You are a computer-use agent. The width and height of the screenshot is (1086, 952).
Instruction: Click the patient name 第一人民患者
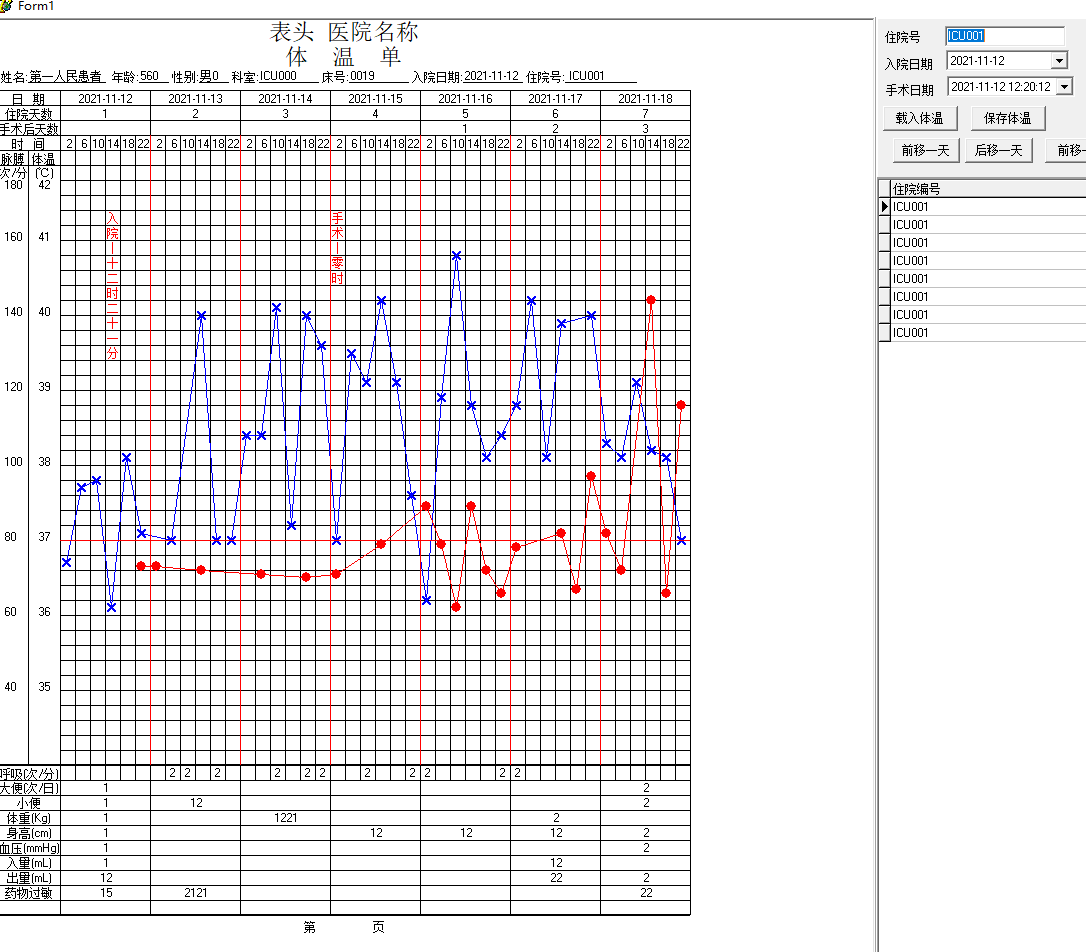click(65, 77)
